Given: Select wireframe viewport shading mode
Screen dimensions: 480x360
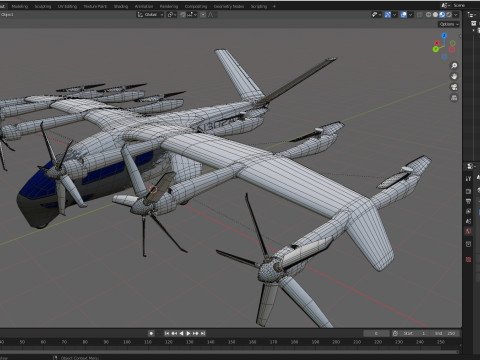Looking at the screenshot, I should coord(429,15).
